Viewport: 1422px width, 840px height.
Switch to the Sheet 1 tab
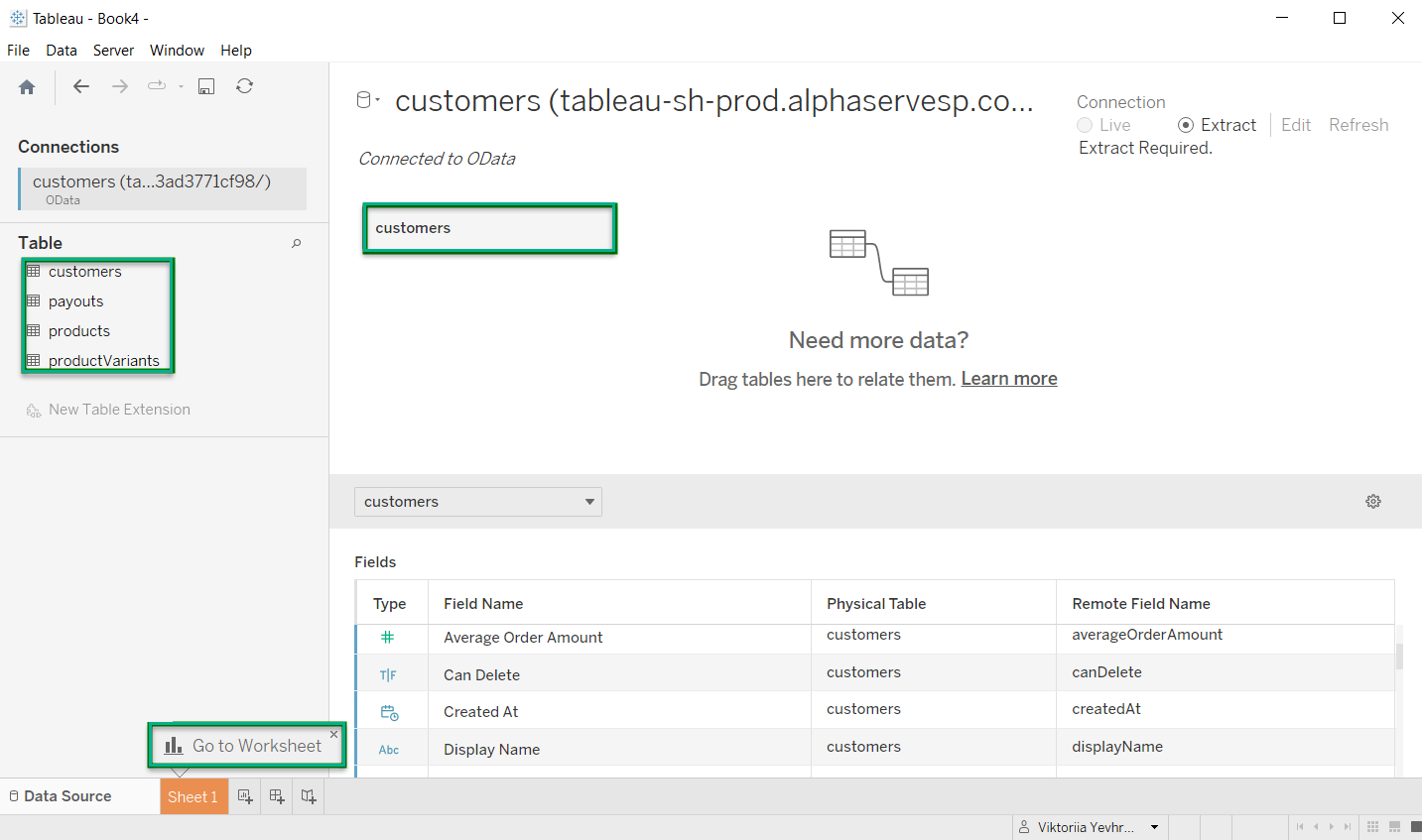(x=194, y=796)
